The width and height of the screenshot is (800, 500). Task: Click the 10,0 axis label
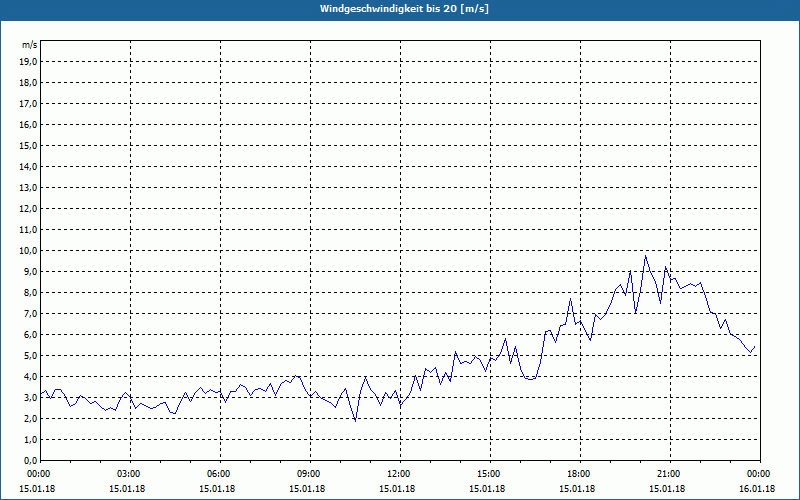(28, 251)
